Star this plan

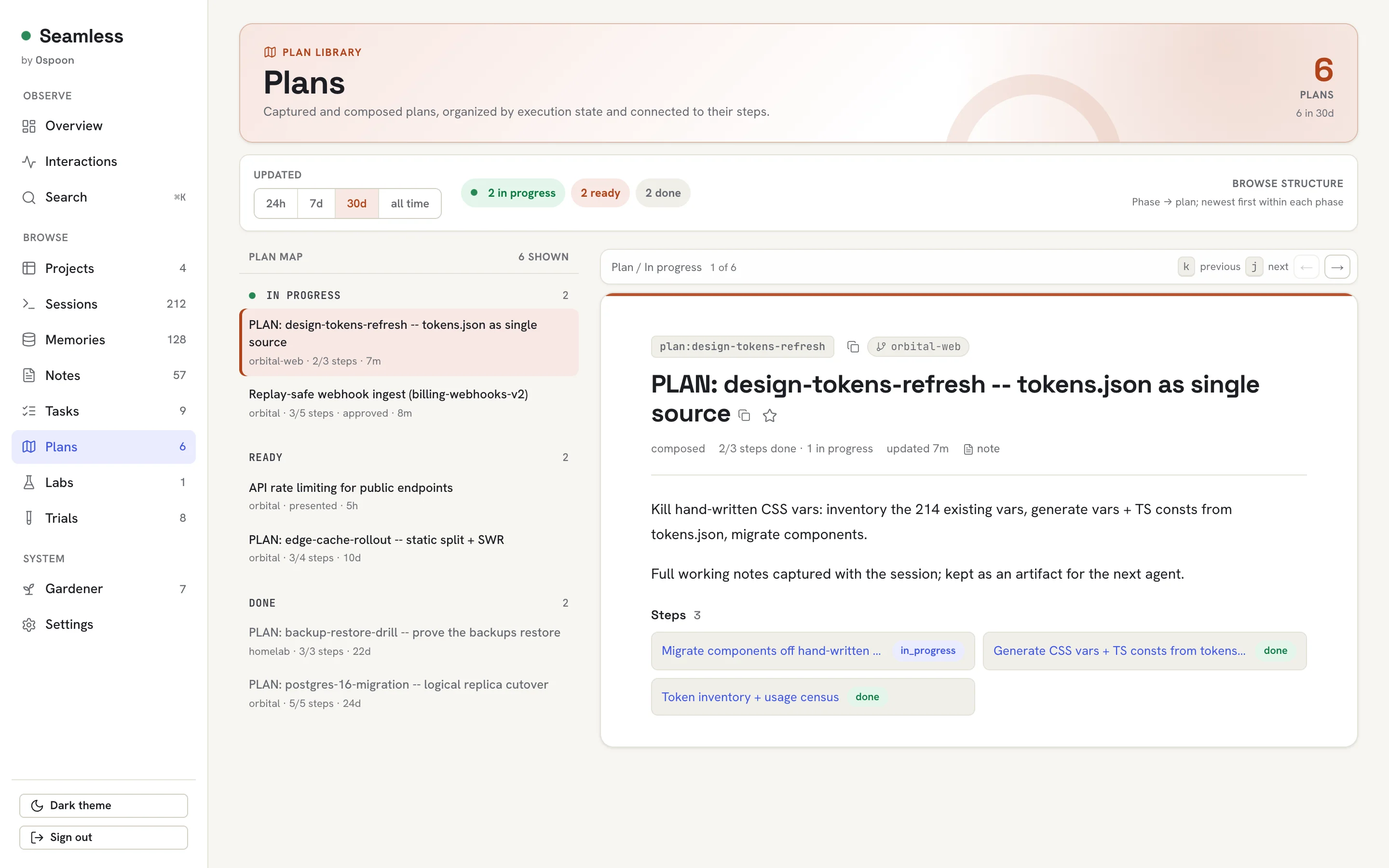click(770, 415)
